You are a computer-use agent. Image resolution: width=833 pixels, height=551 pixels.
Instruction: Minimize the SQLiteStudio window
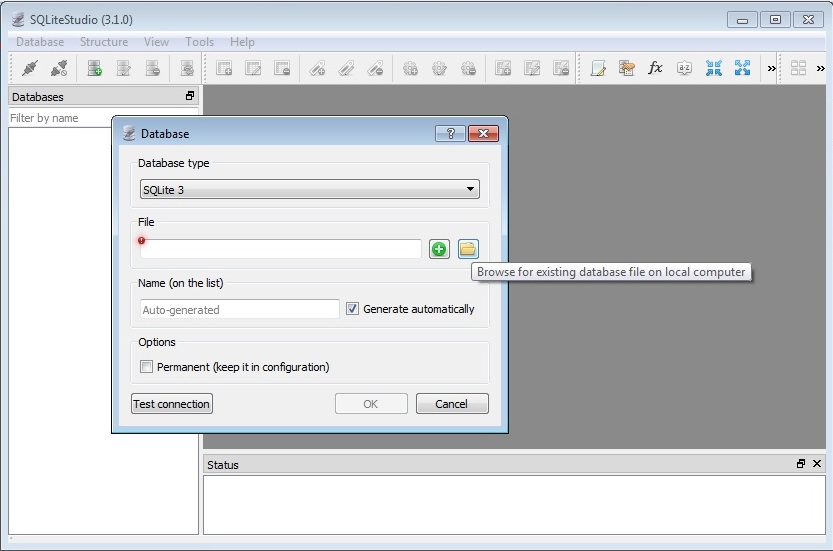pos(742,20)
